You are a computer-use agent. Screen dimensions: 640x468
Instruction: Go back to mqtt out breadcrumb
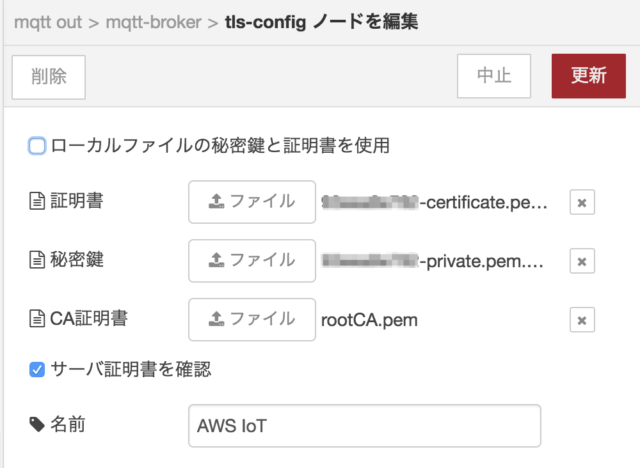tap(48, 22)
